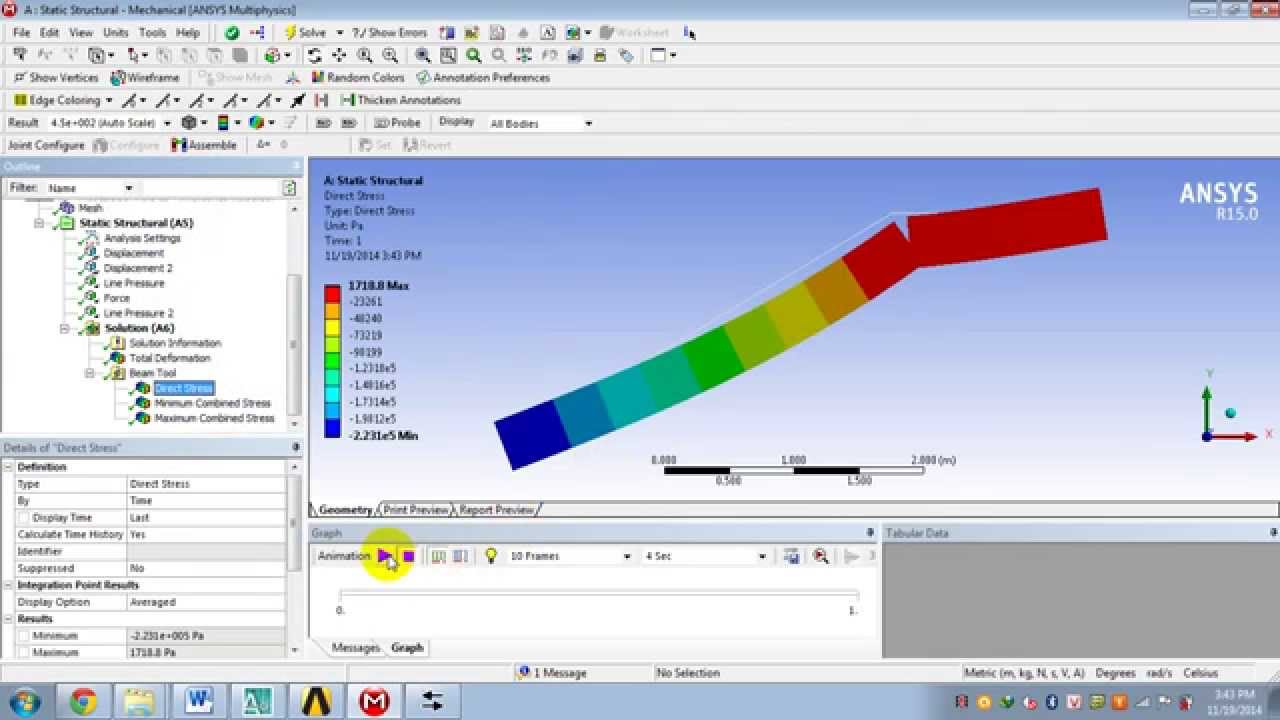The image size is (1280, 720).
Task: Open the Tools menu
Action: pyautogui.click(x=152, y=33)
